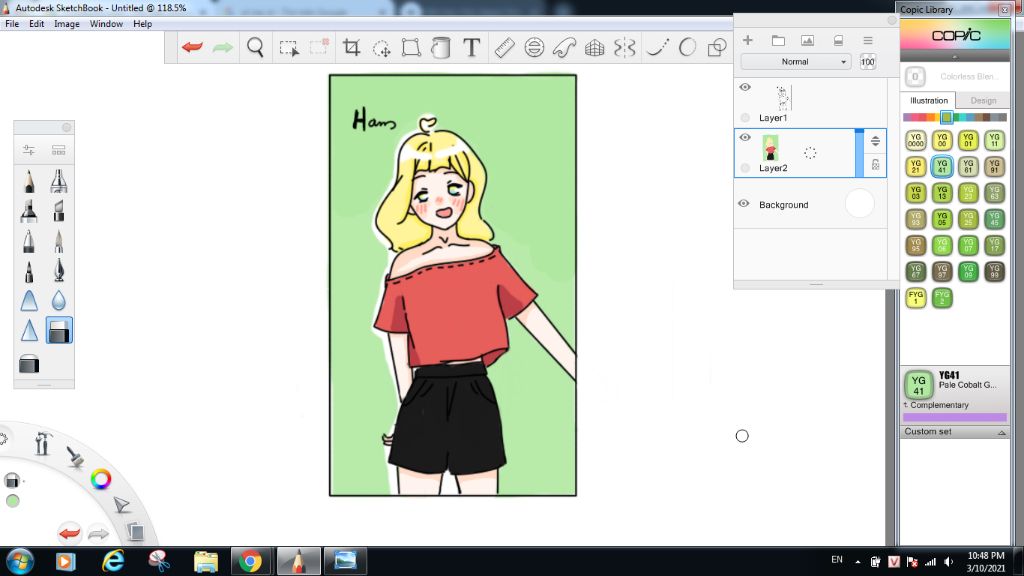Collapse the Copic header arrow
This screenshot has height=576, width=1024.
pos(955,57)
